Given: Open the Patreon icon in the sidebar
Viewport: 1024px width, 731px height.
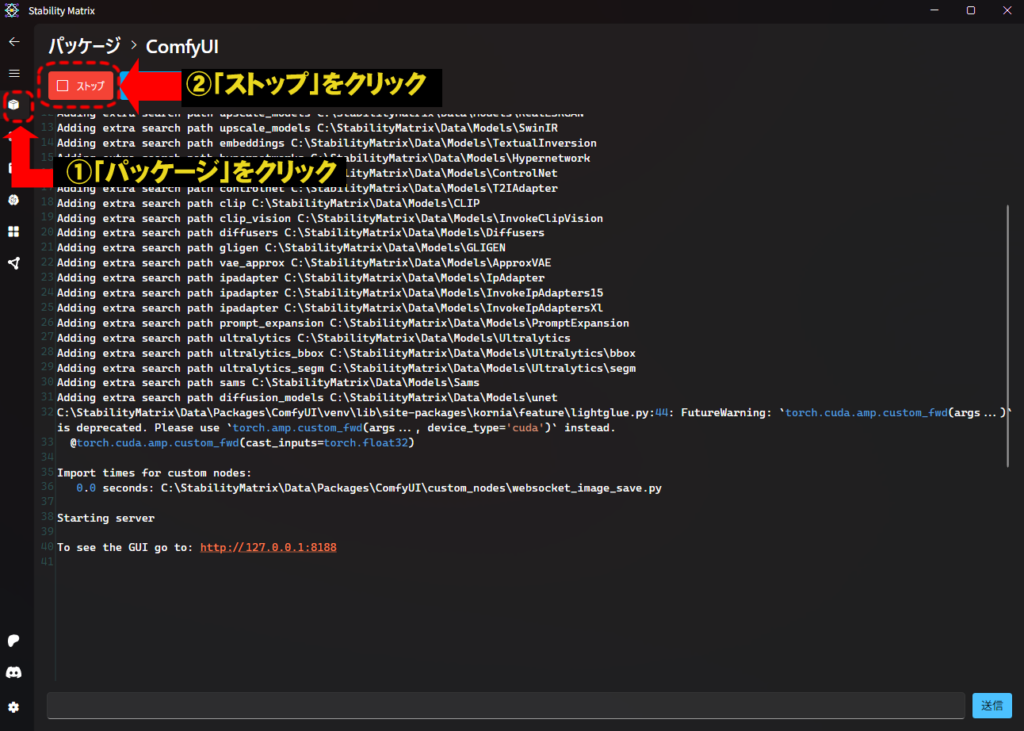Looking at the screenshot, I should click(x=14, y=641).
